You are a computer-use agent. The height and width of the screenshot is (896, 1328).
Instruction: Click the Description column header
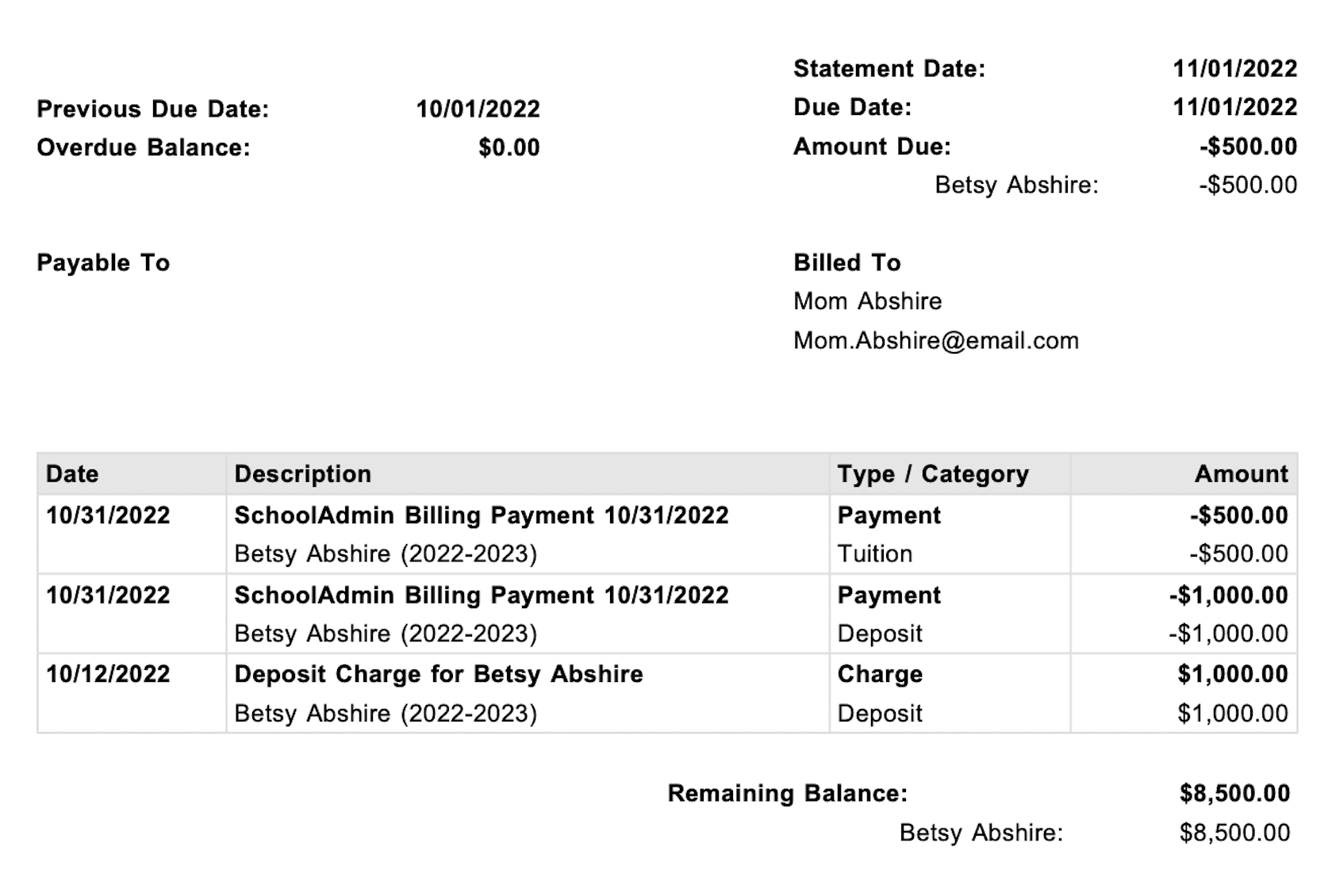pyautogui.click(x=302, y=474)
